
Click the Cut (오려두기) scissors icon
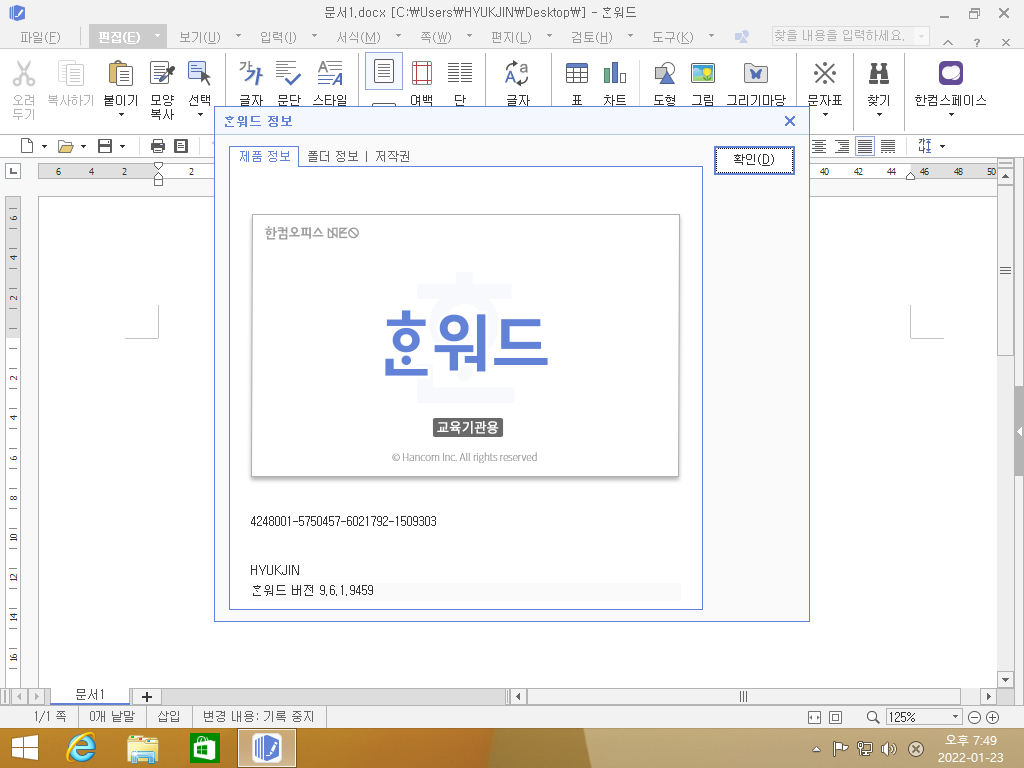click(x=24, y=73)
